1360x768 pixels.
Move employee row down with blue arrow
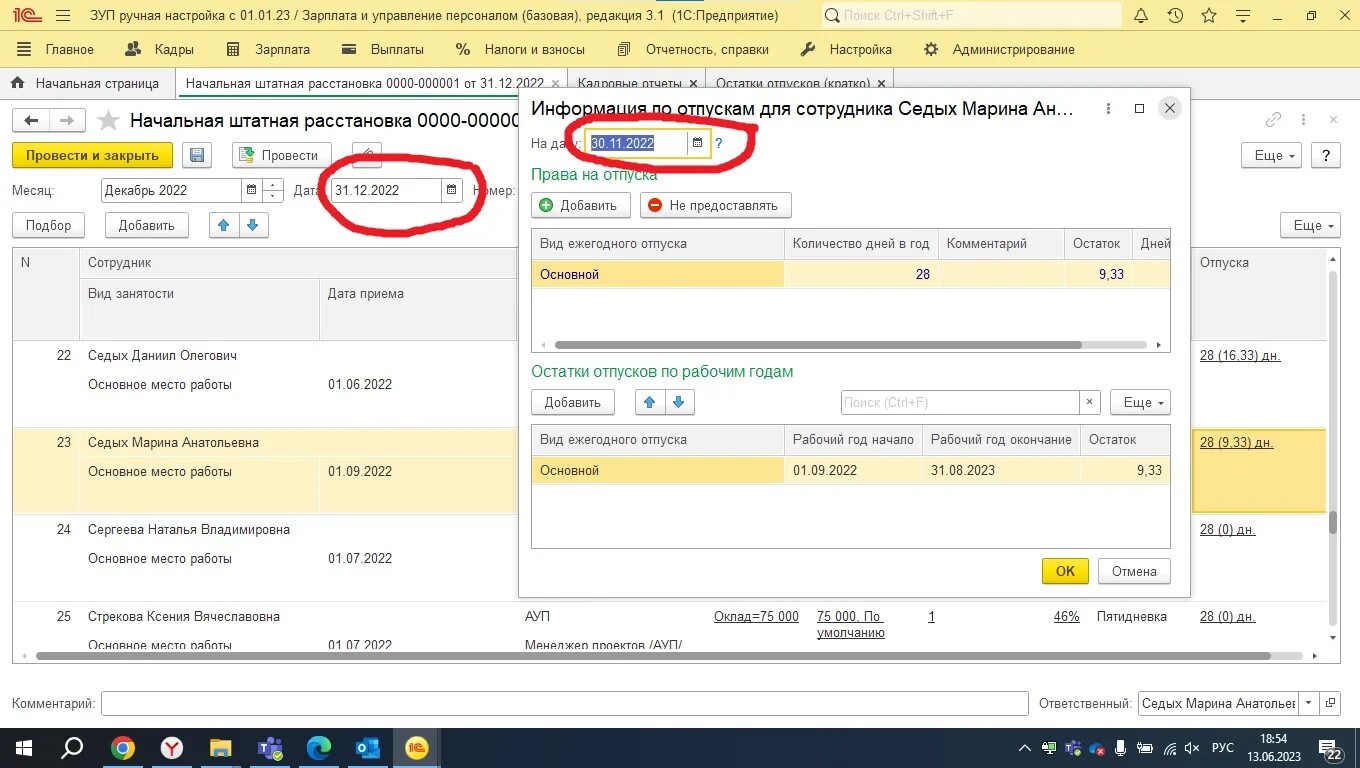click(x=252, y=225)
